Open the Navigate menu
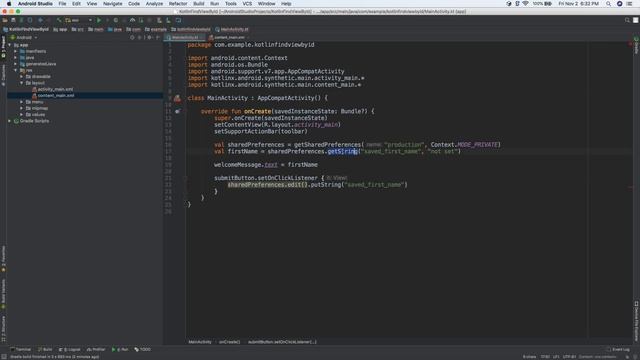The width and height of the screenshot is (640, 360). (112, 4)
